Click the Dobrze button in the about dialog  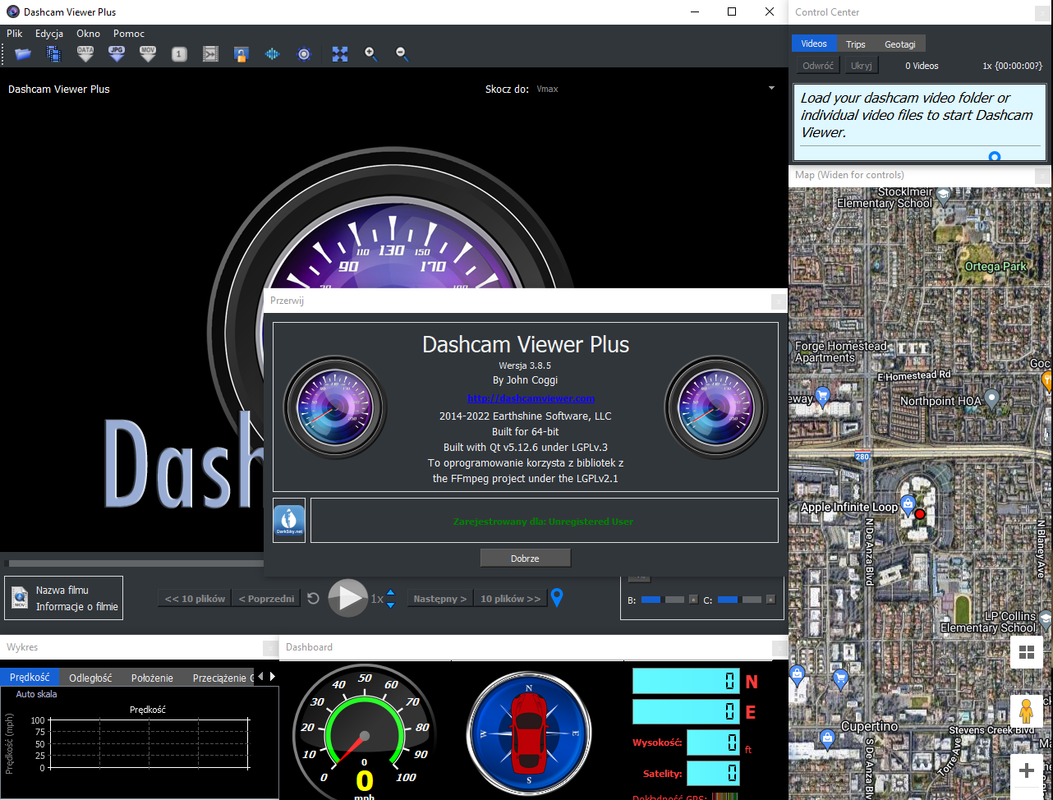pos(525,558)
